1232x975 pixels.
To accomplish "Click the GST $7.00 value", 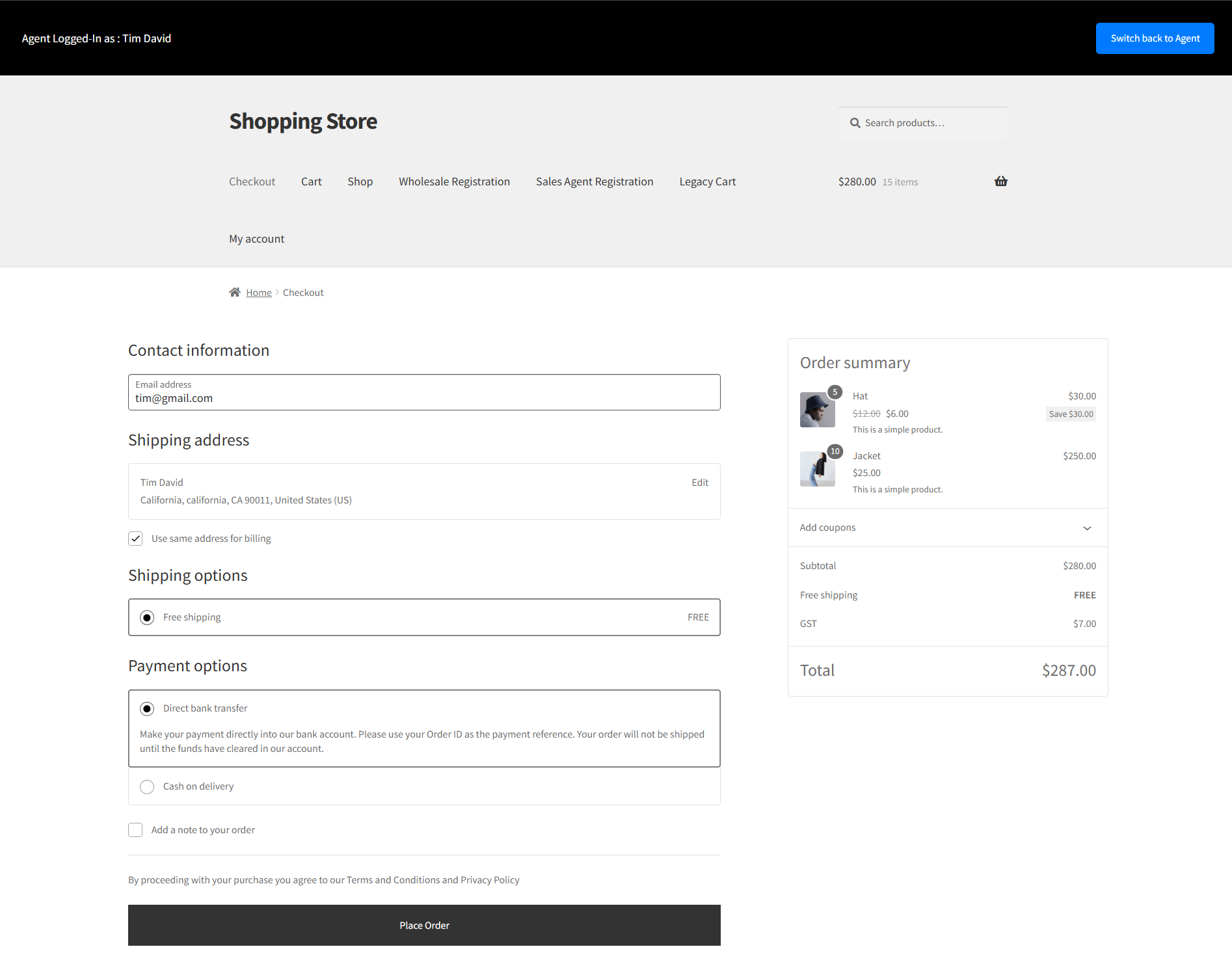I will [x=1084, y=624].
